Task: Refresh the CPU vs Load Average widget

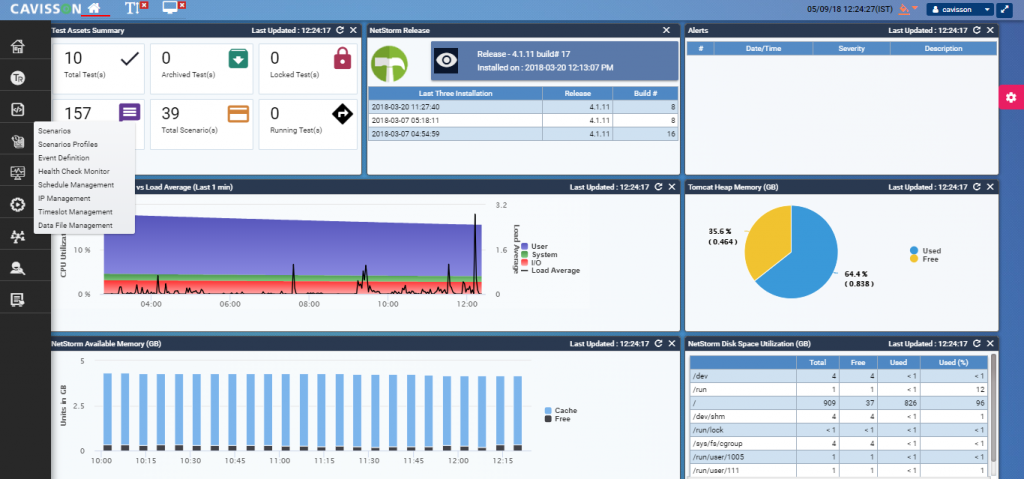Action: pyautogui.click(x=658, y=187)
